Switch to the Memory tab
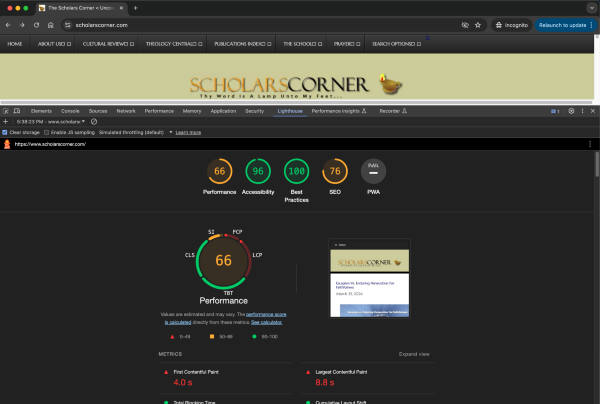Viewport: 600px width, 404px height. tap(192, 111)
